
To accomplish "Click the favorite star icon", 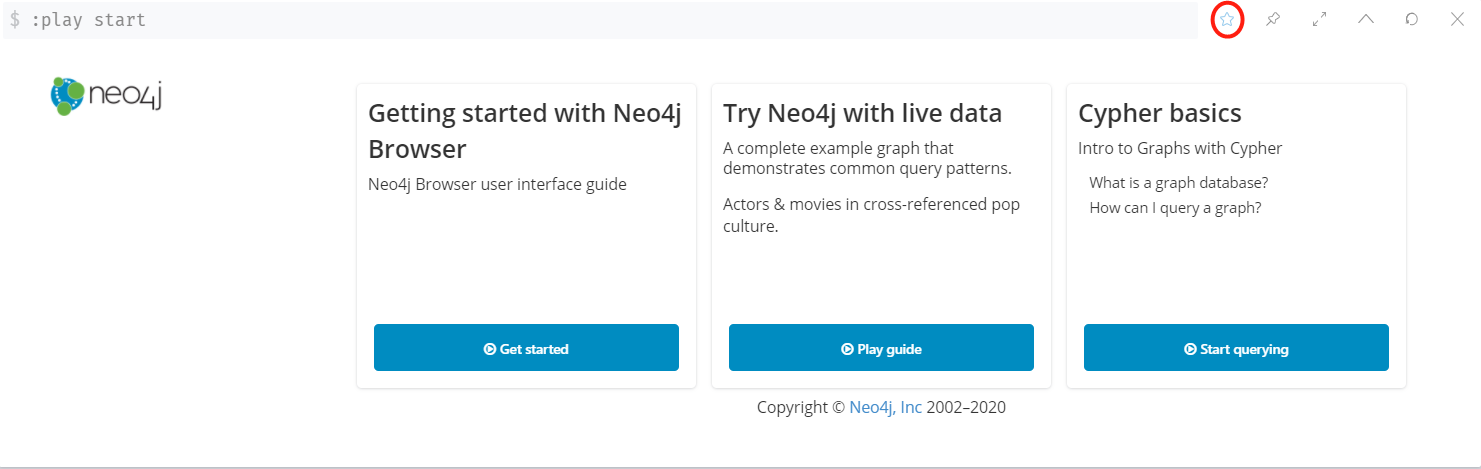I will (x=1227, y=19).
